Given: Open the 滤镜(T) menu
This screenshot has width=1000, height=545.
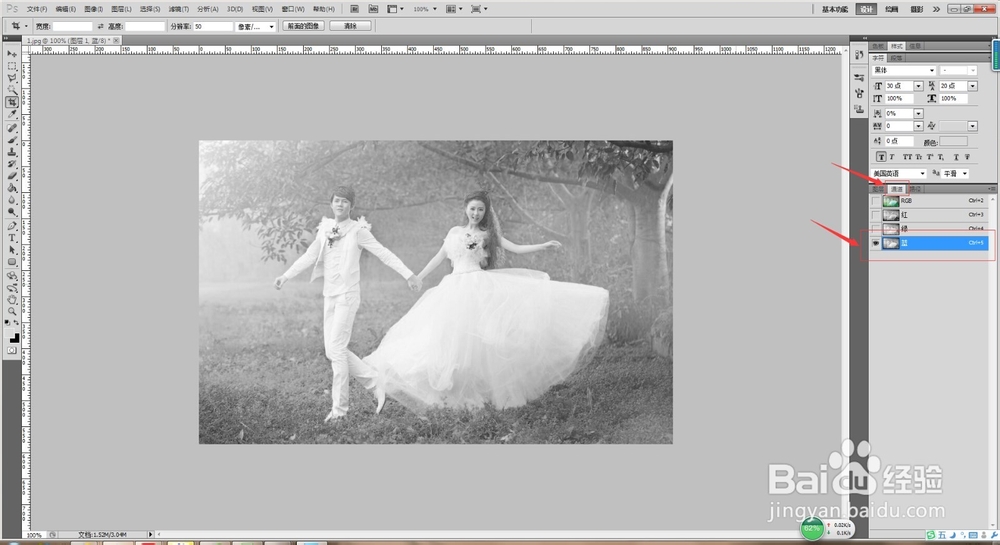Looking at the screenshot, I should click(x=179, y=9).
